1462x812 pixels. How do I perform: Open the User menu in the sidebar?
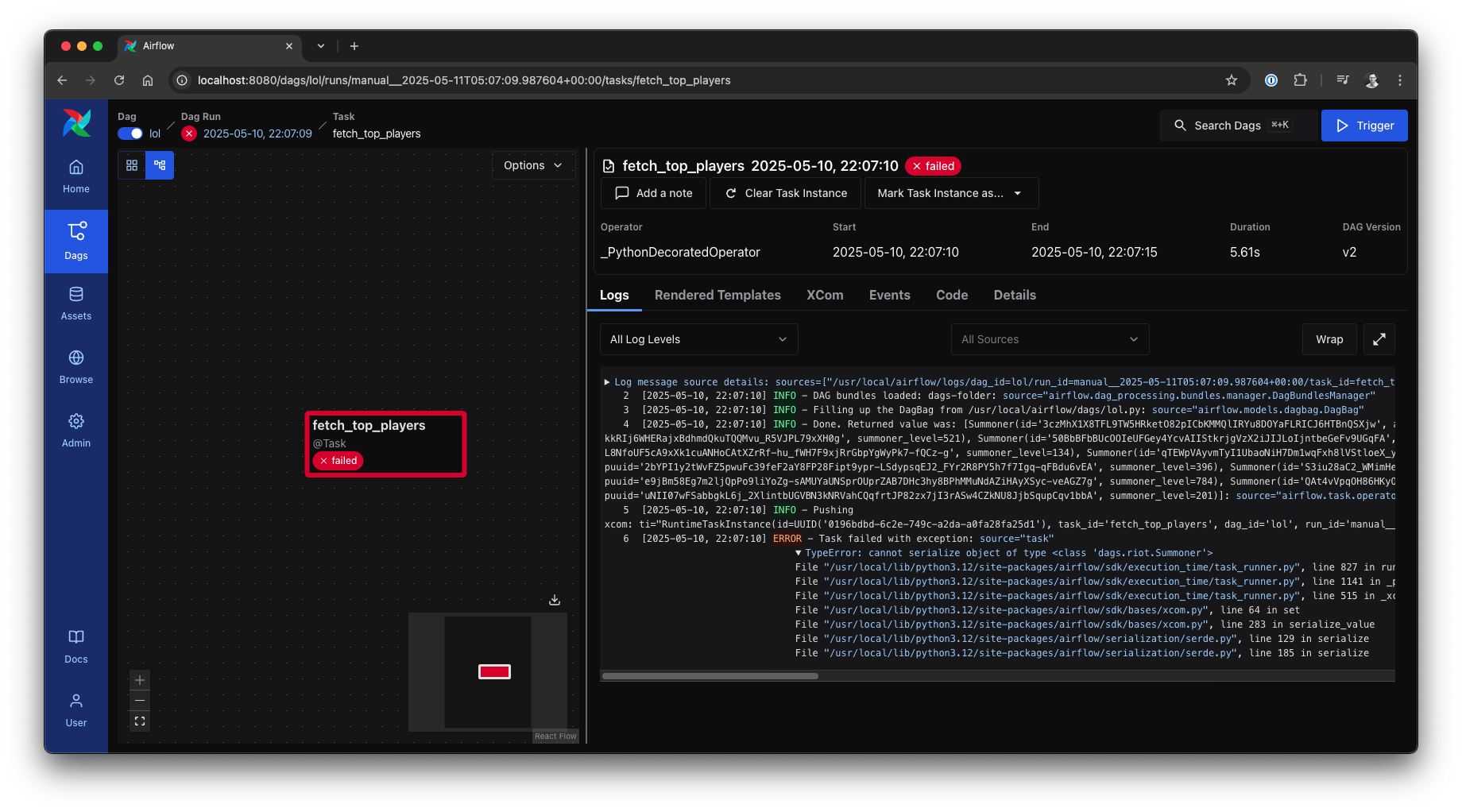(x=75, y=710)
